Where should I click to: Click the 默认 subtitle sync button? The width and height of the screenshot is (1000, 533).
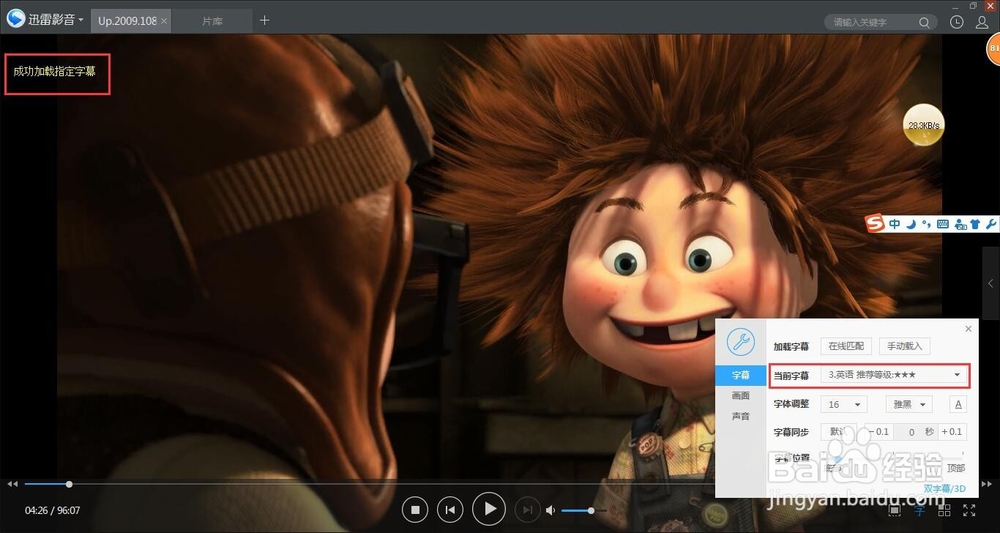coord(837,432)
